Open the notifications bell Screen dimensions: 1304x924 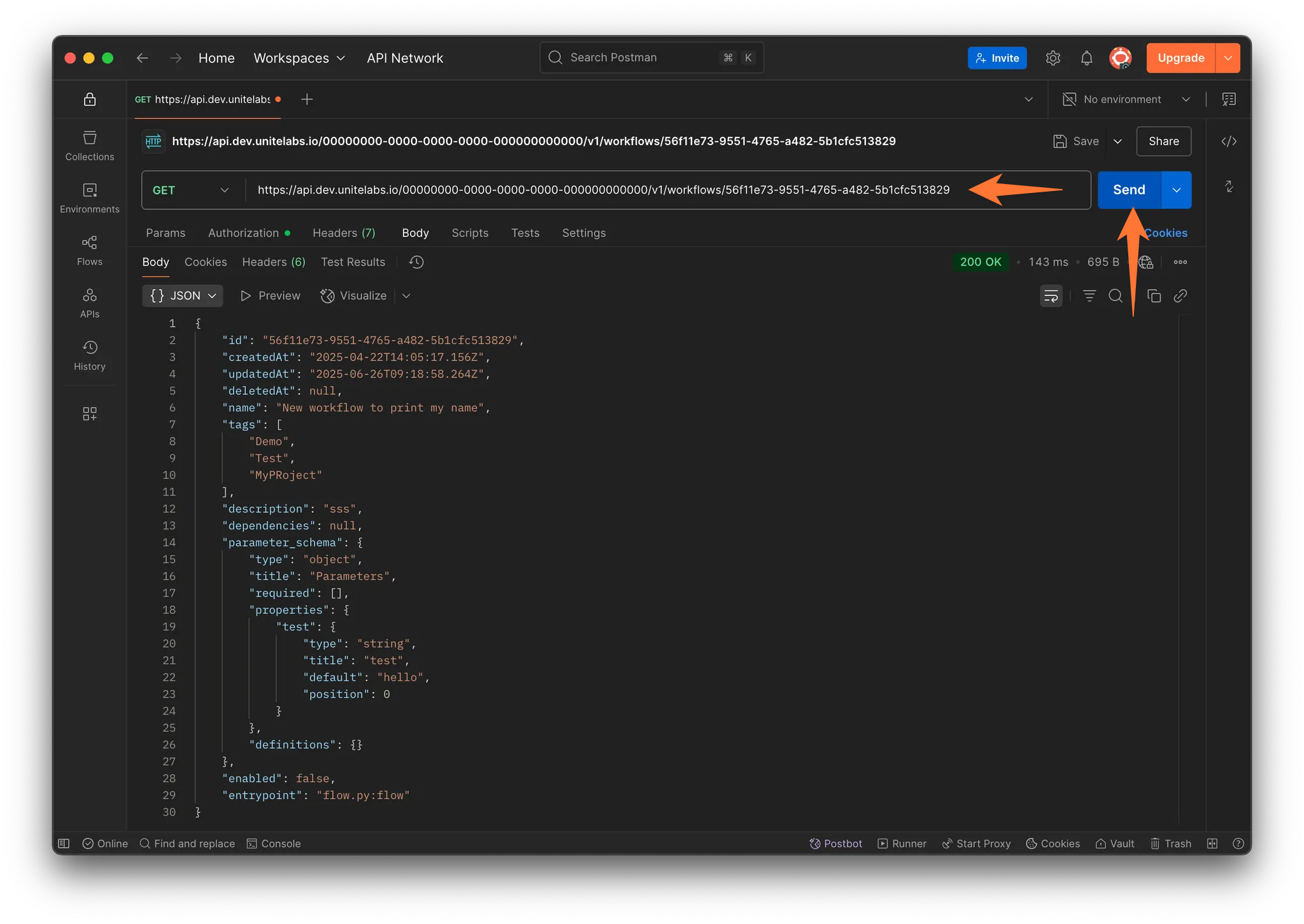[x=1087, y=58]
